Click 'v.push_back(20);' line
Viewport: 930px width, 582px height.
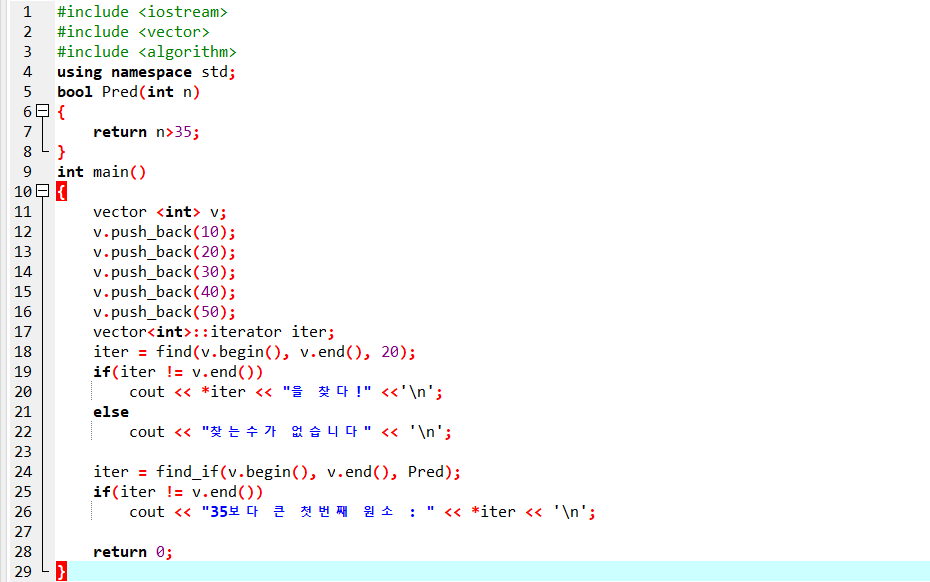(x=164, y=252)
